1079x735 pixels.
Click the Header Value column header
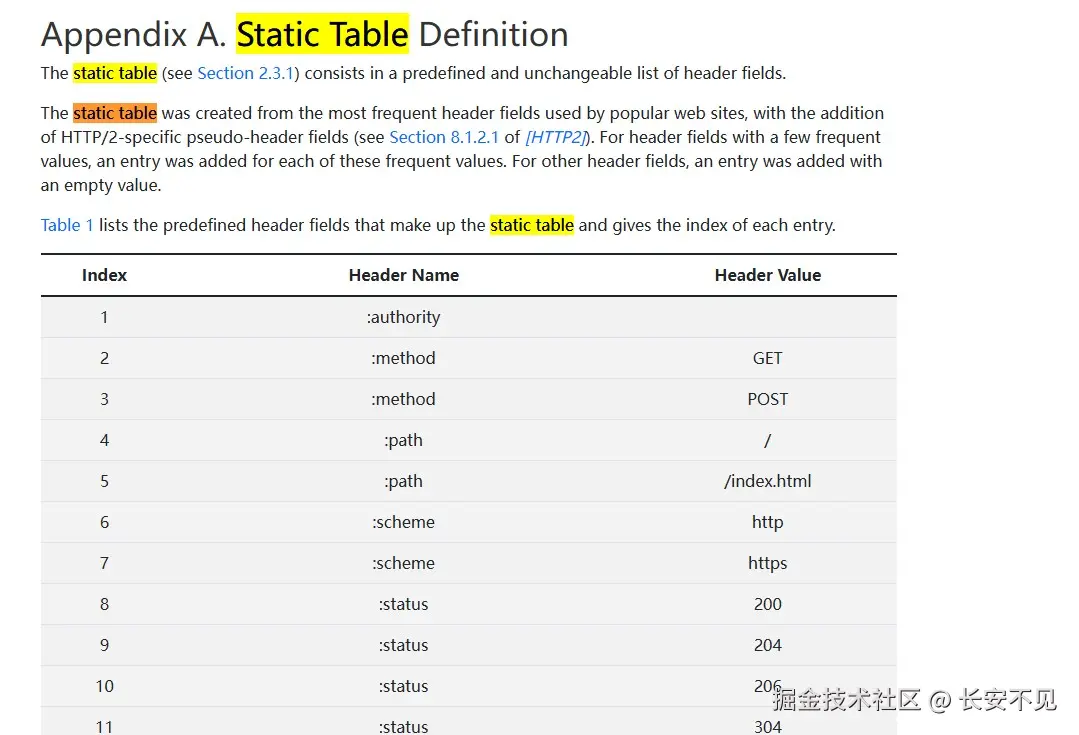(x=767, y=275)
